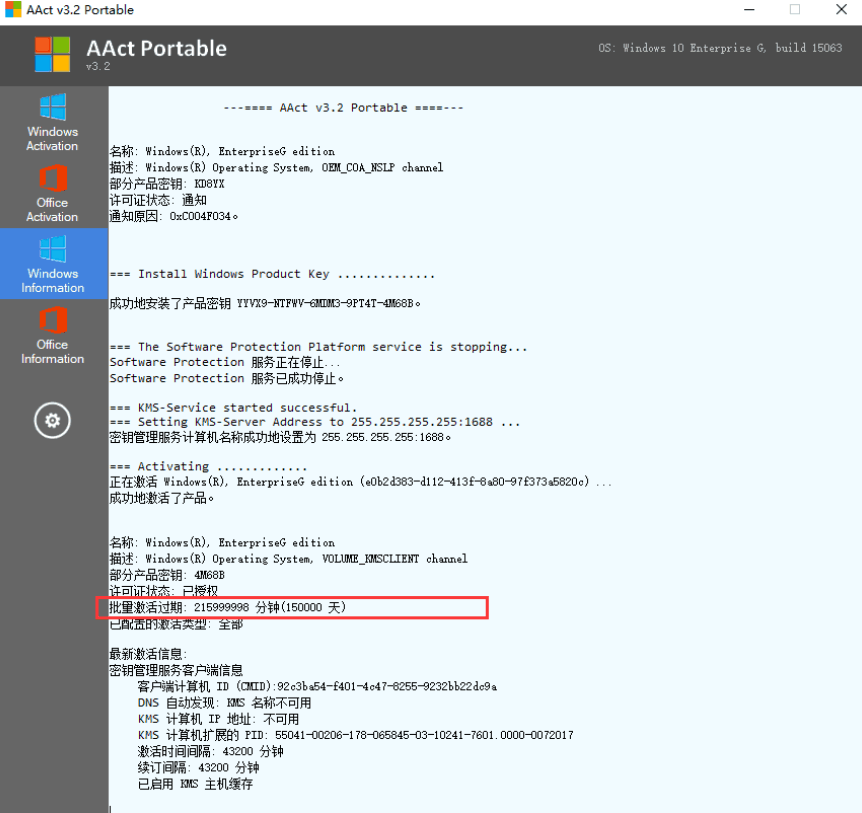Click the '续订间隔: 43200 分钟' line
This screenshot has width=862, height=813.
click(198, 767)
